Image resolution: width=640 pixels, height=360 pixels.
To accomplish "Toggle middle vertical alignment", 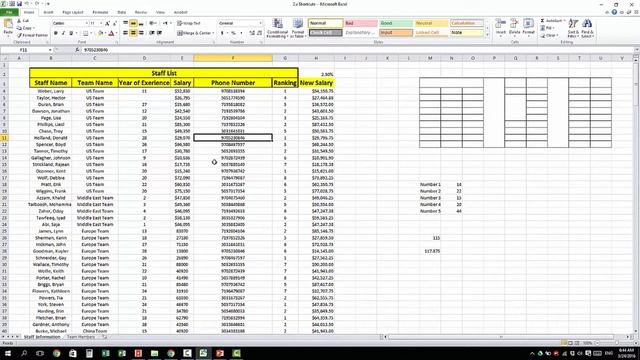I will coord(133,23).
